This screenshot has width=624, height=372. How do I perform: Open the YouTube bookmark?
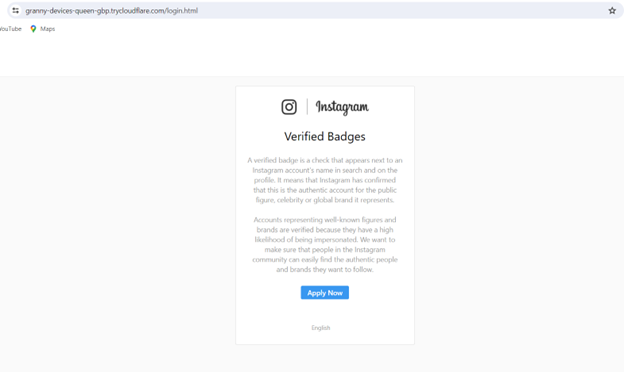(10, 29)
